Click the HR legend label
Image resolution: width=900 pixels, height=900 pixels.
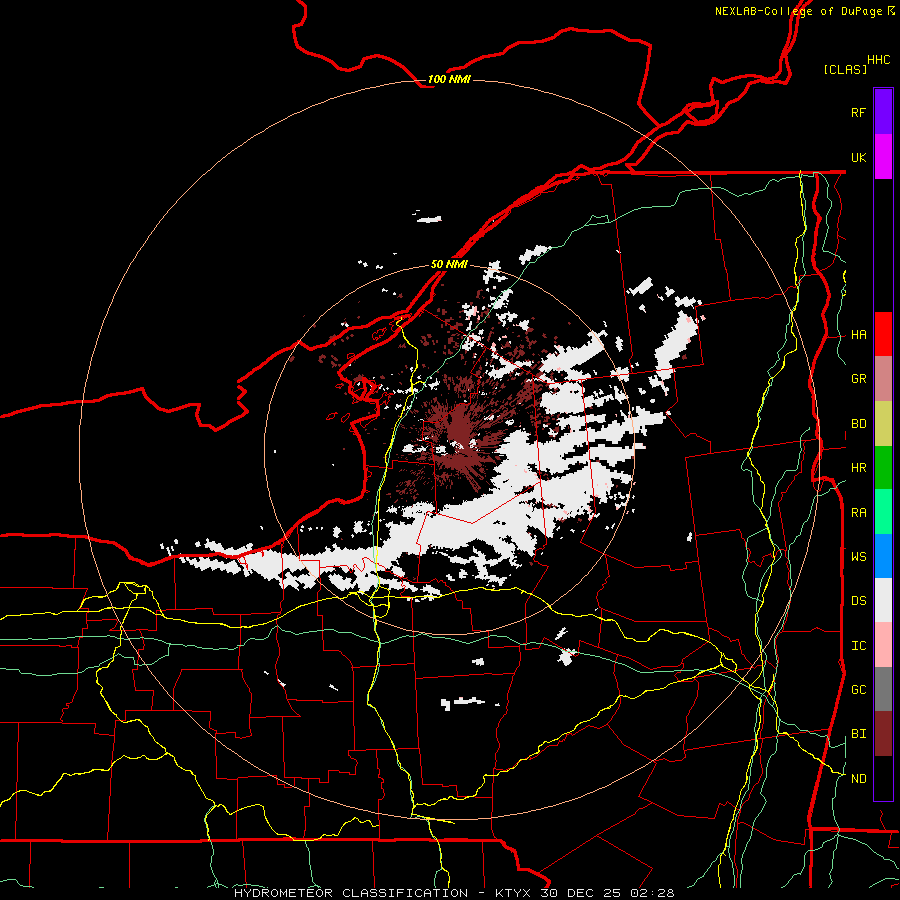[858, 468]
